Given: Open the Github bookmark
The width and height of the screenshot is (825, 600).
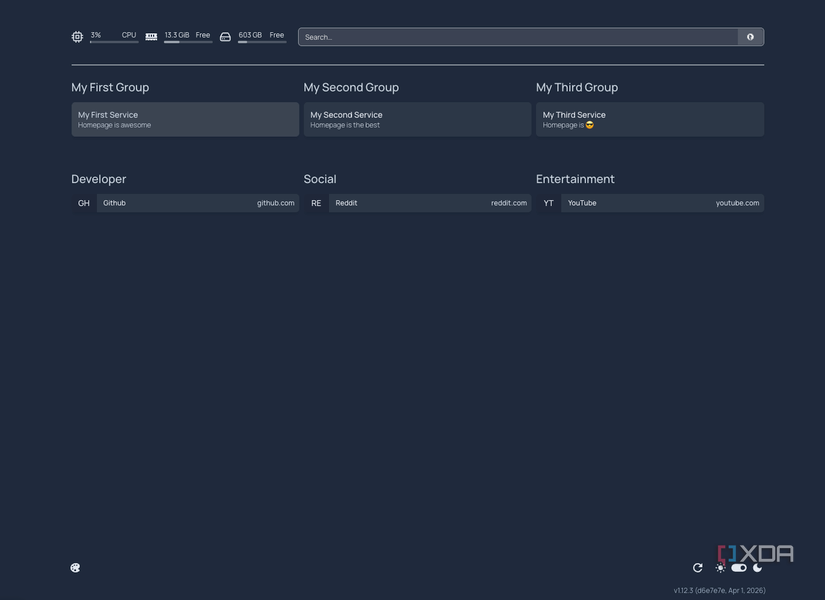Looking at the screenshot, I should click(185, 203).
